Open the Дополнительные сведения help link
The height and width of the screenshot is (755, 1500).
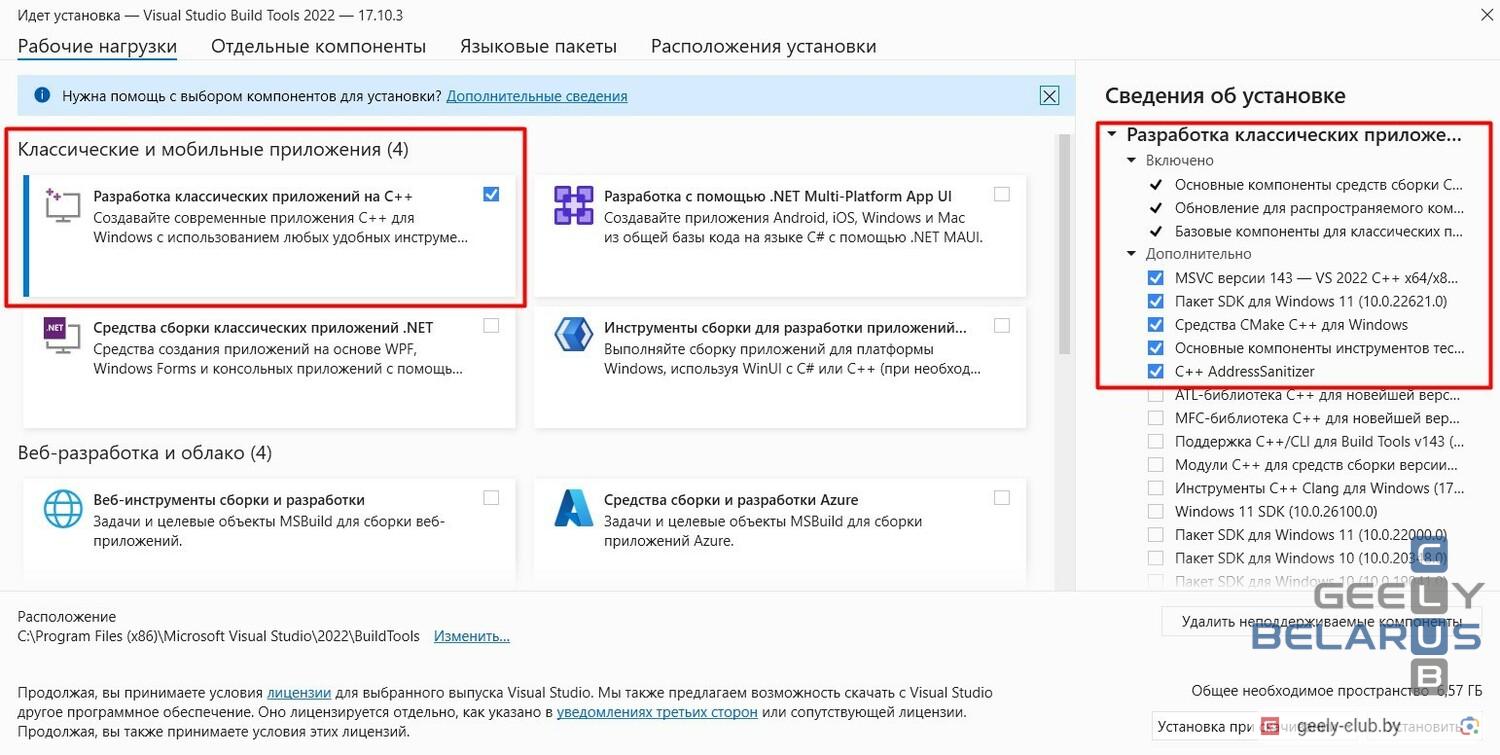(x=537, y=96)
